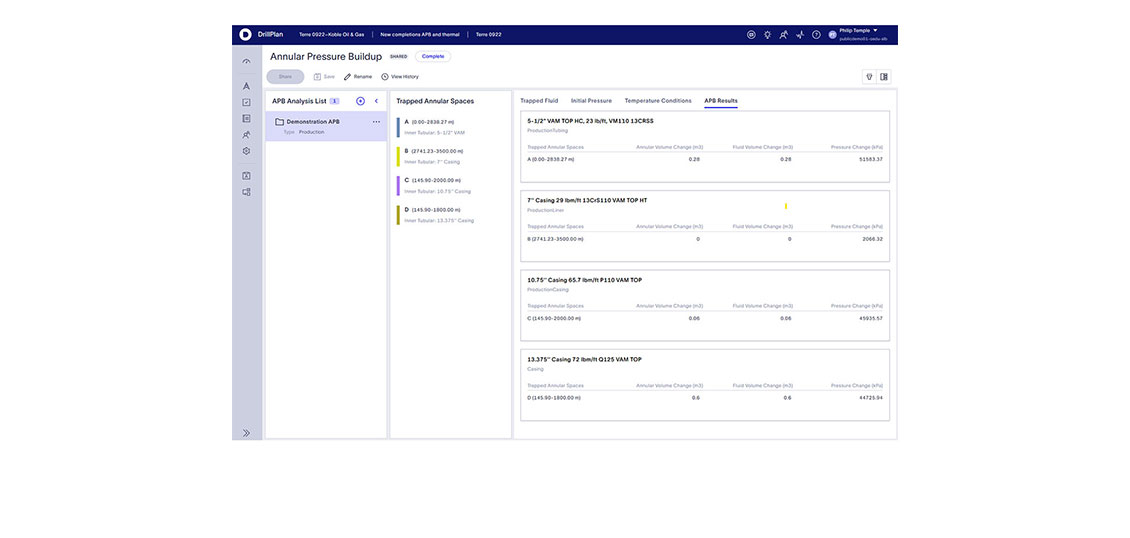Open the lightbulb insights icon in header
The height and width of the screenshot is (538, 1130).
tap(767, 35)
